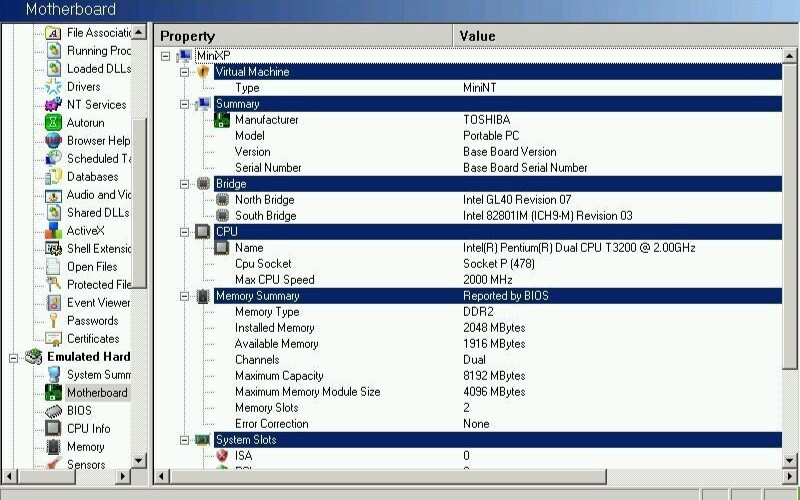
Task: Collapse the System Slots section
Action: [184, 440]
